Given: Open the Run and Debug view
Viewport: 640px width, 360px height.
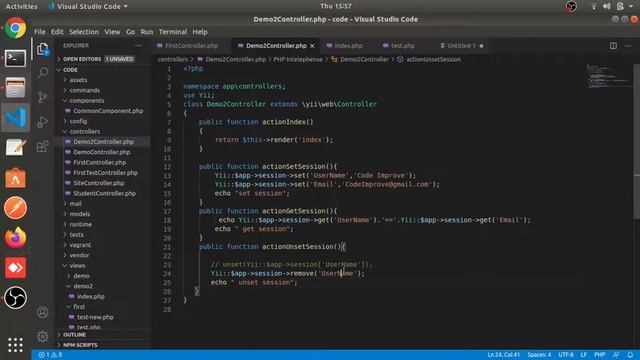Looking at the screenshot, I should coord(42,122).
